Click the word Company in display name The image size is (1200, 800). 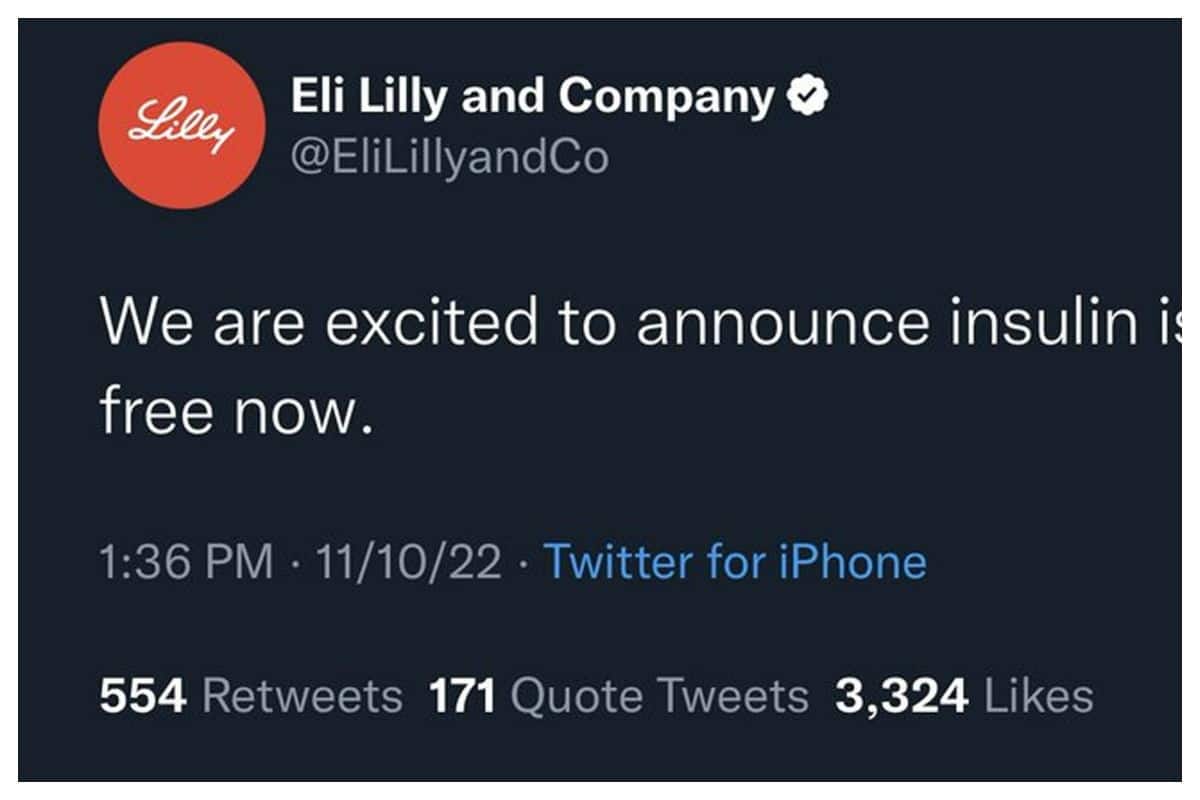pyautogui.click(x=667, y=99)
